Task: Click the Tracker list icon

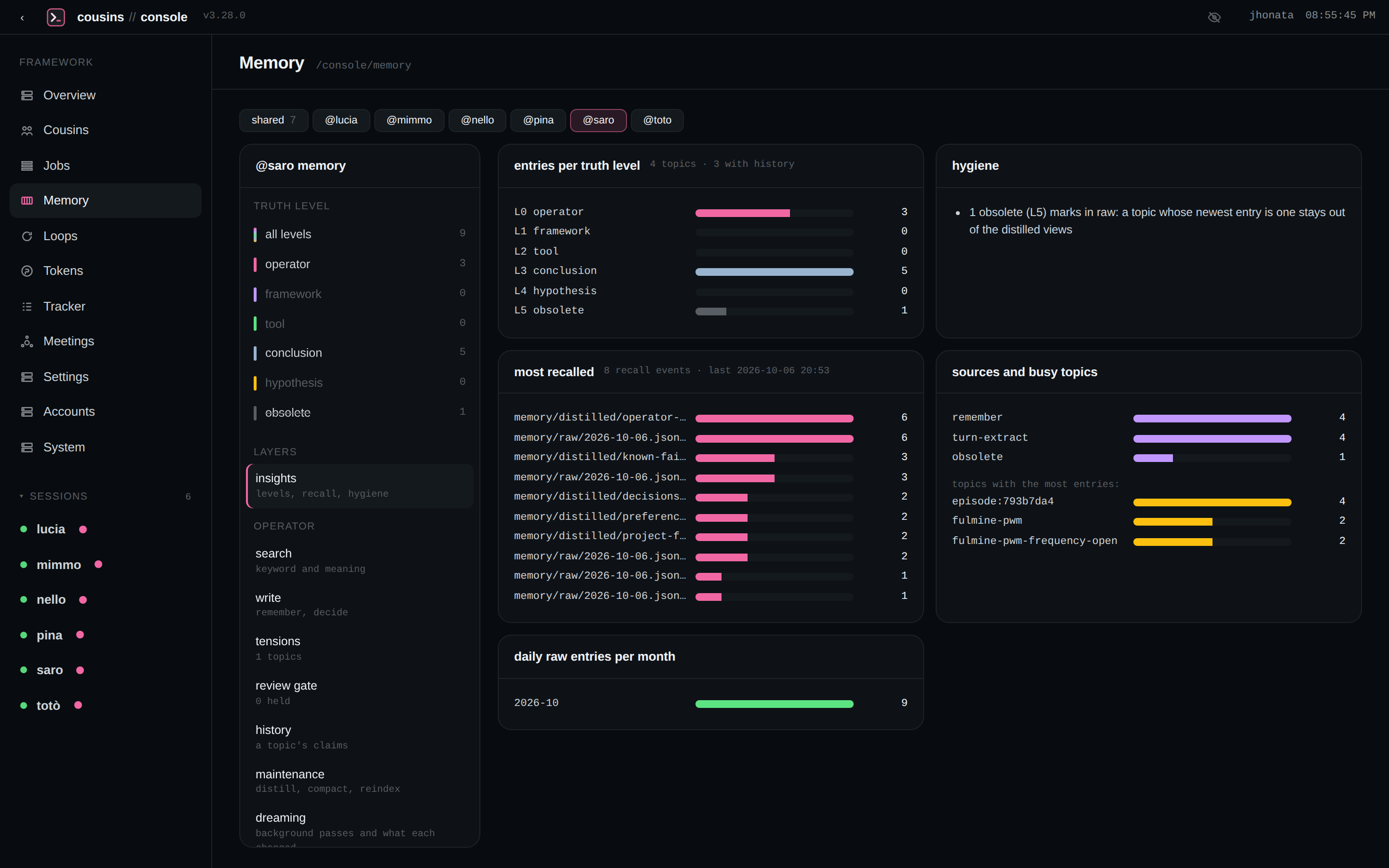Action: click(27, 307)
